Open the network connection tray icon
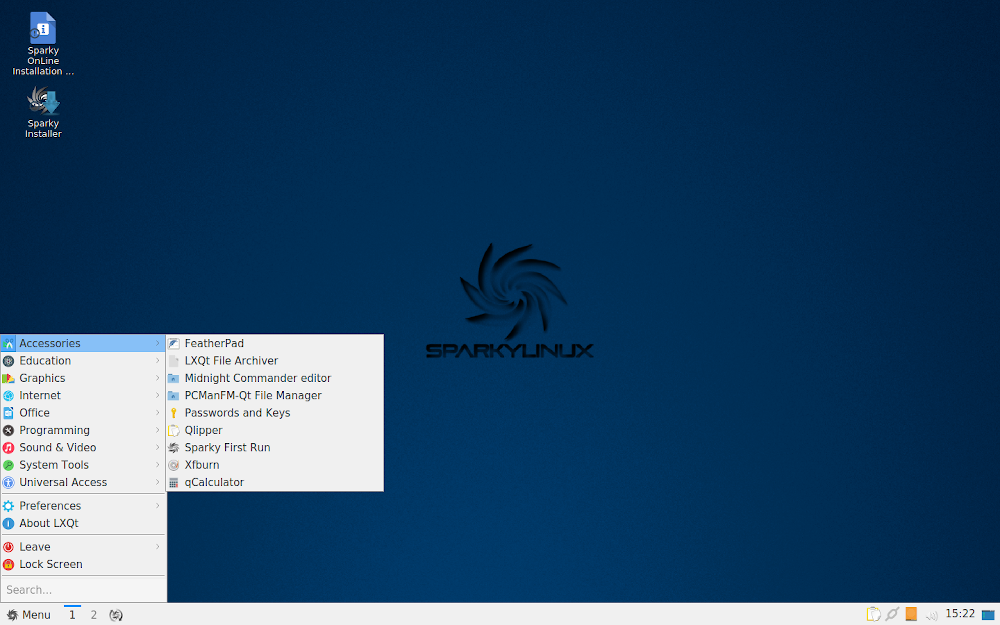The image size is (1000, 625). [x=892, y=614]
